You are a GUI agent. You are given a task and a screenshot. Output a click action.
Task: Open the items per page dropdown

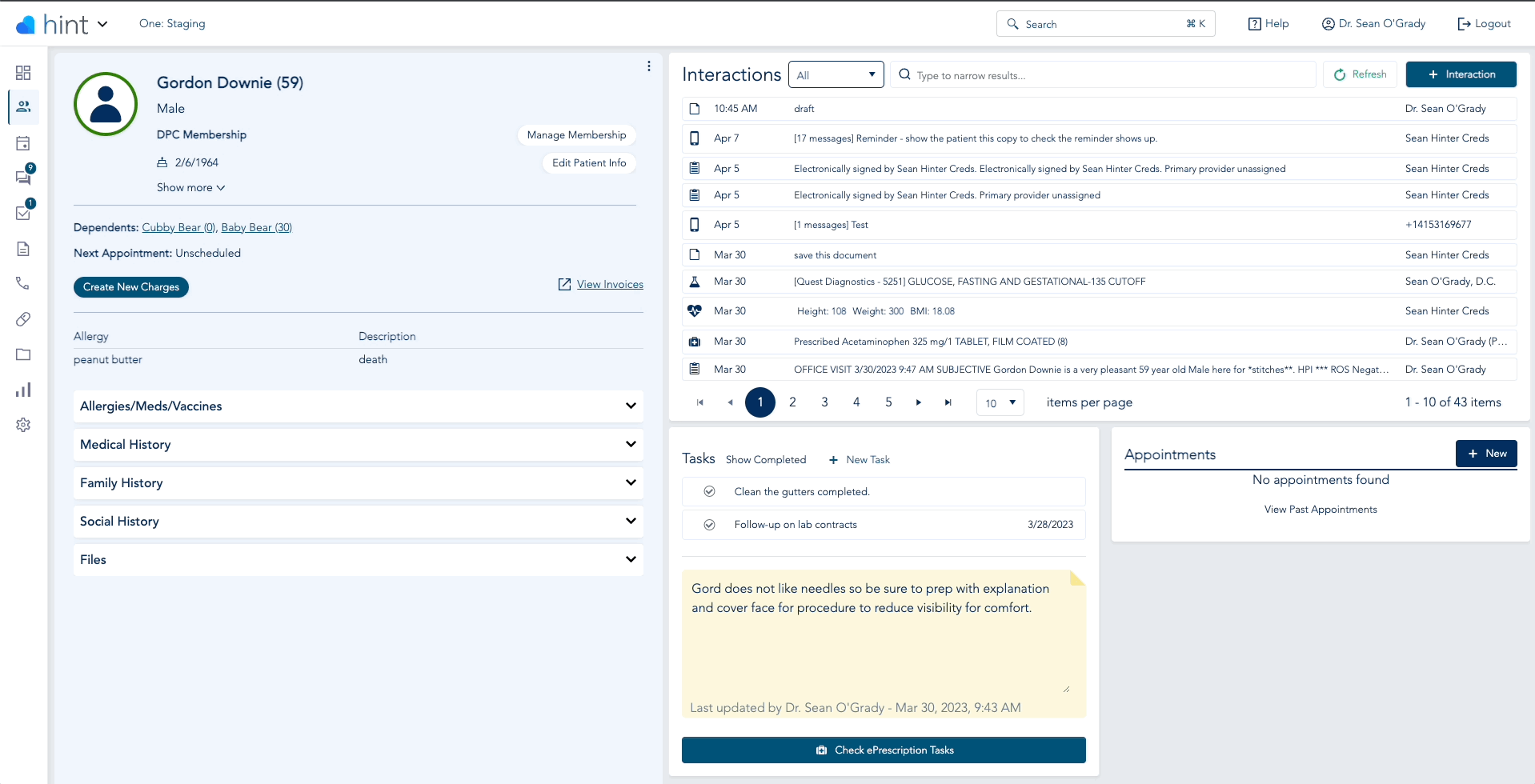pos(1000,402)
